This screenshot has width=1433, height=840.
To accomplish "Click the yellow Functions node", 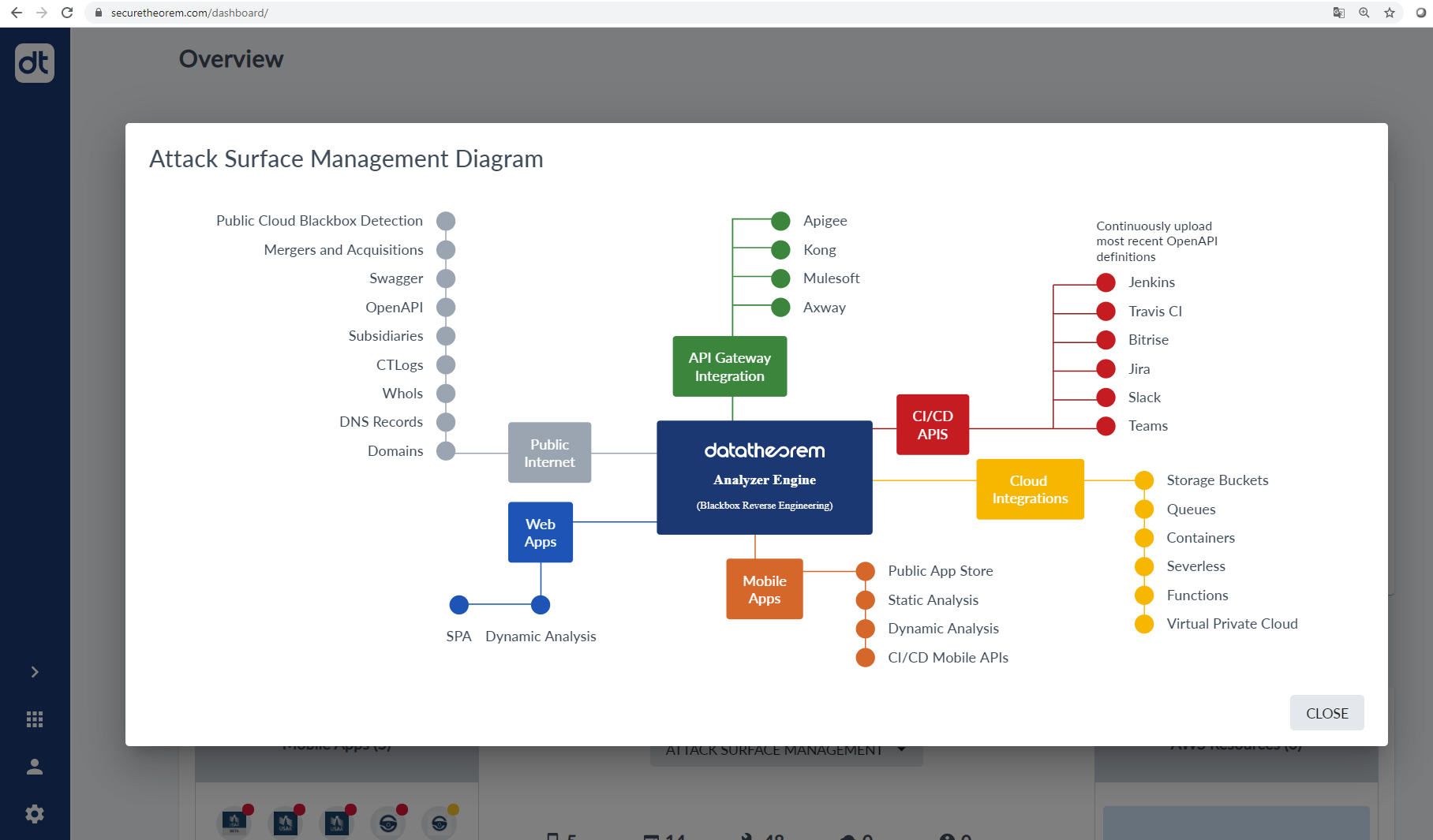I will point(1144,595).
